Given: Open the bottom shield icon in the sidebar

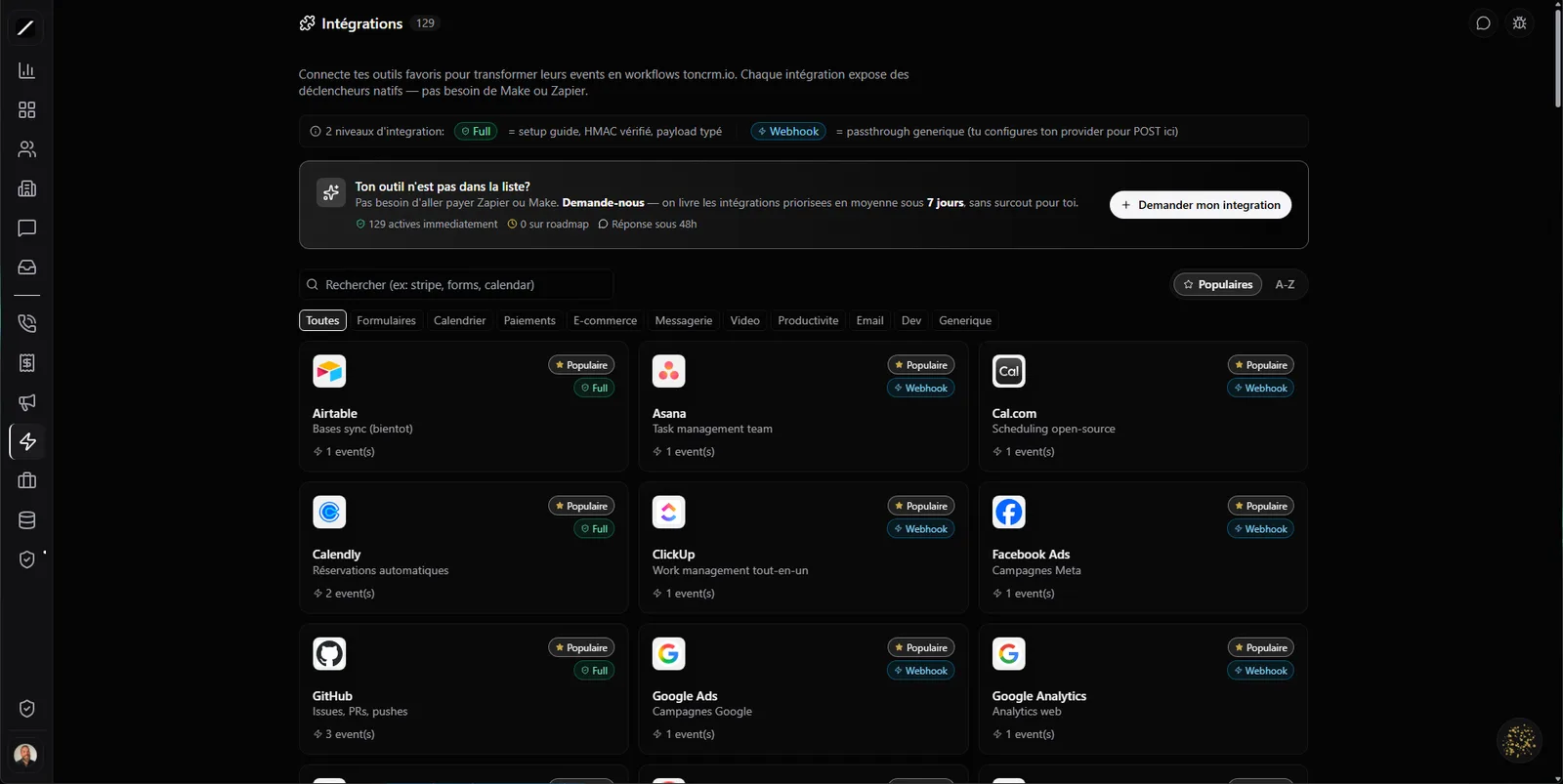Looking at the screenshot, I should click(26, 709).
